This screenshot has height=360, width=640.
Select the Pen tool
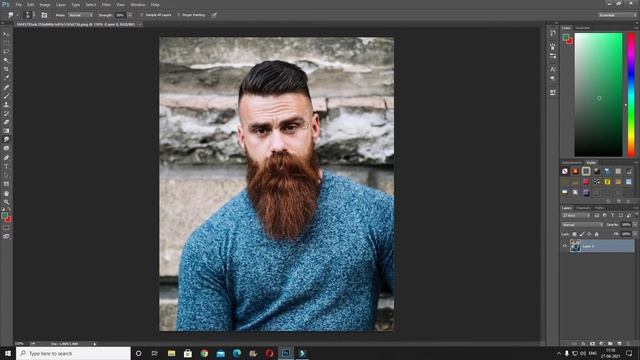[x=6, y=158]
